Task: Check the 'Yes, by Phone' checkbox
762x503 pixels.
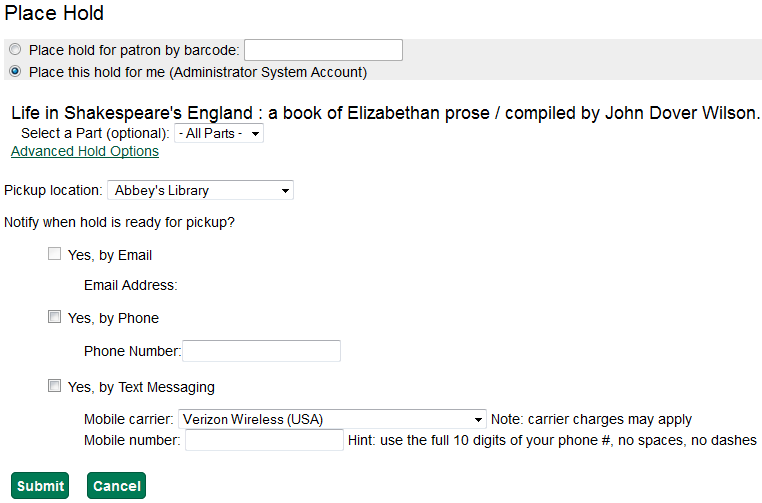Action: tap(54, 317)
